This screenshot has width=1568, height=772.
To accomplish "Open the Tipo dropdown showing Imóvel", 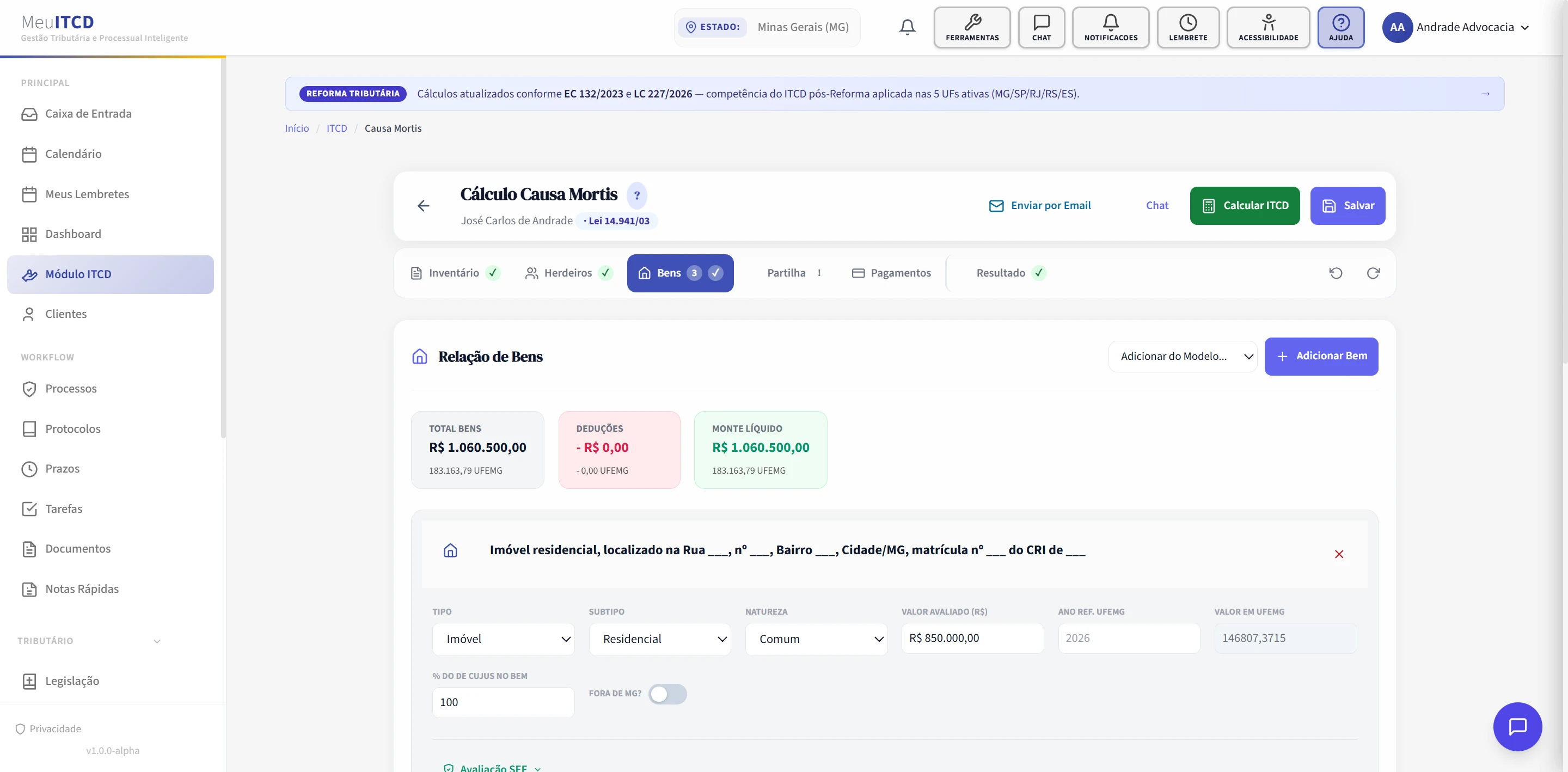I will coord(504,639).
